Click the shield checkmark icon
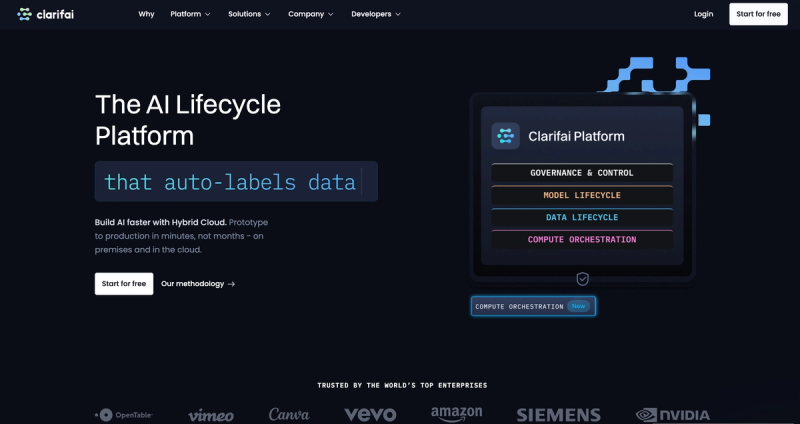The width and height of the screenshot is (800, 424). tap(582, 279)
